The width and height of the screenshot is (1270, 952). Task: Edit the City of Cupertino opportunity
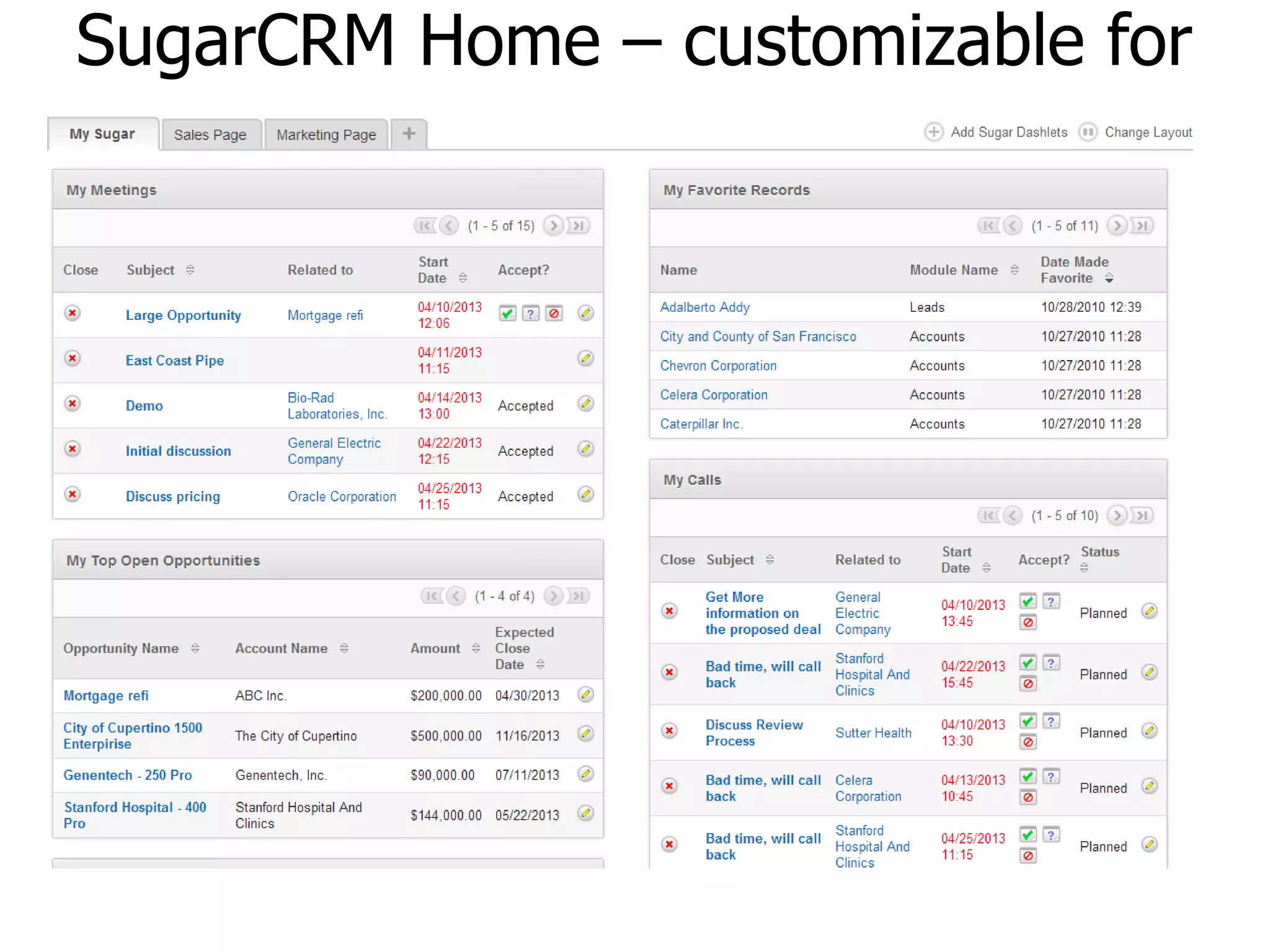coord(585,734)
